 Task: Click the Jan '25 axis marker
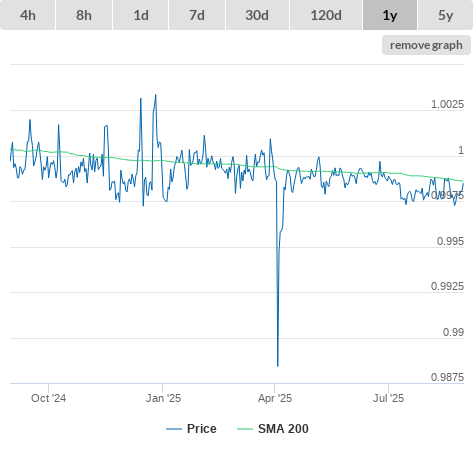point(163,398)
